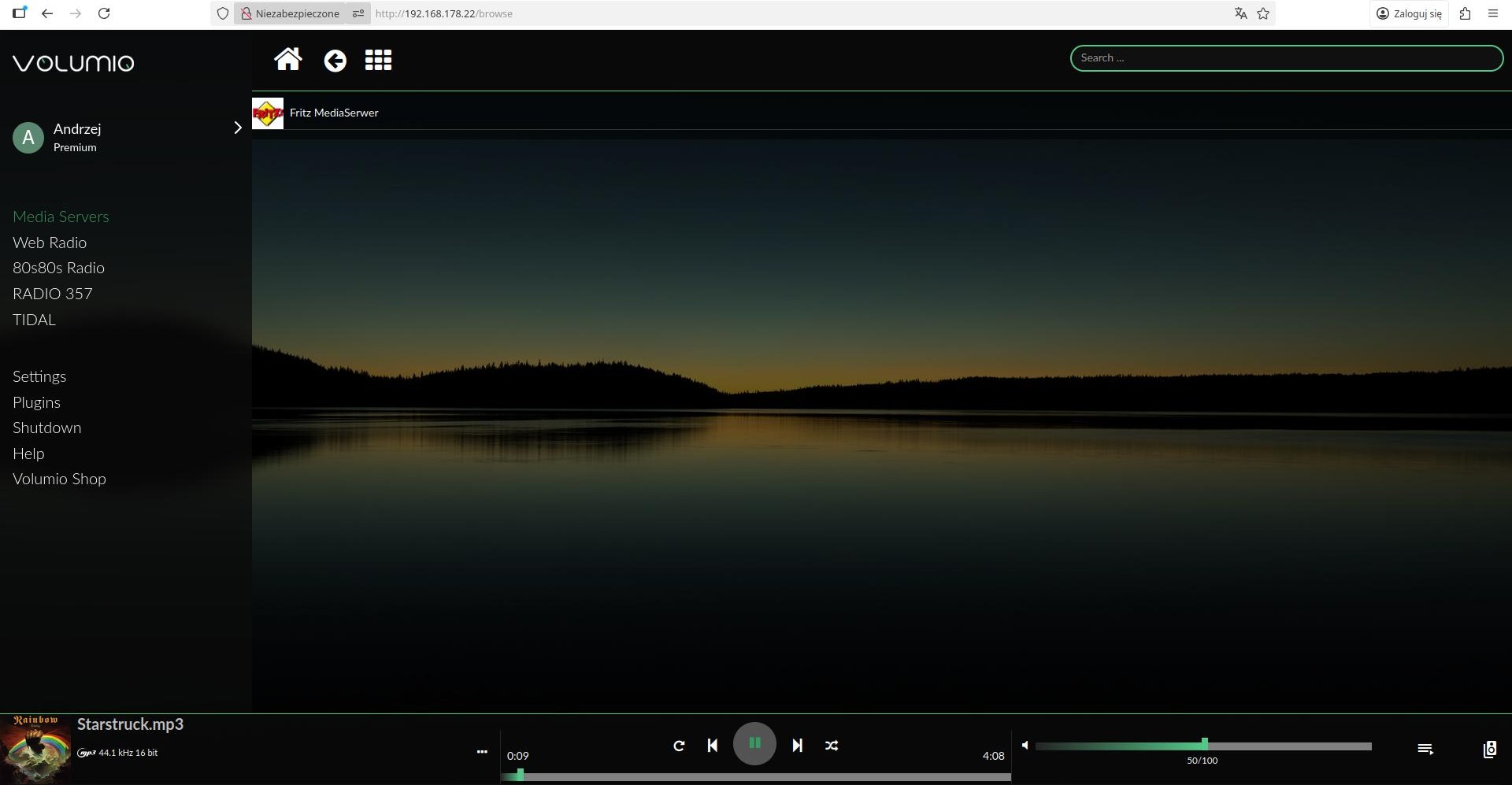This screenshot has width=1512, height=785.
Task: Go to the previous track
Action: click(x=712, y=745)
